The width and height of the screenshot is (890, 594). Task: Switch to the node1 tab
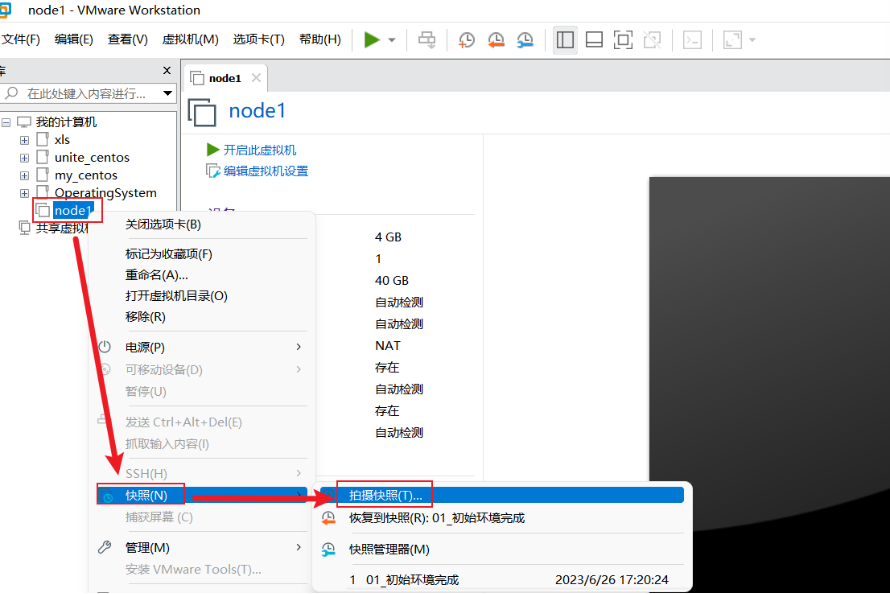225,78
